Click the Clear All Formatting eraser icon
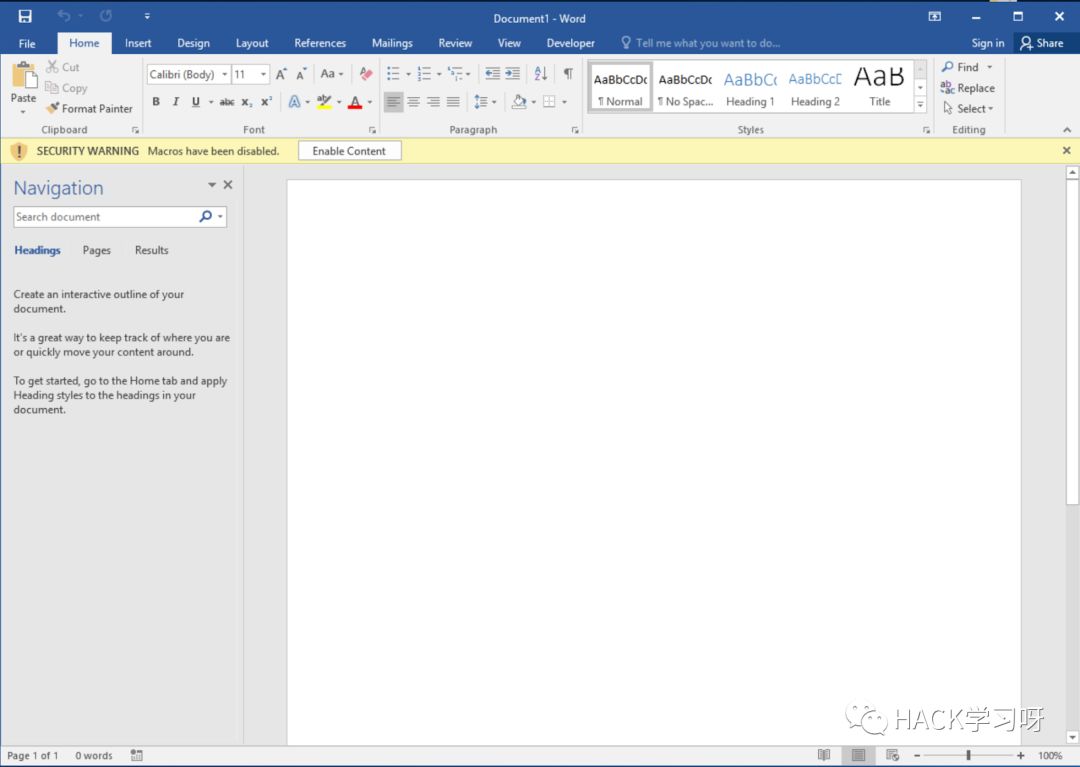This screenshot has height=767, width=1080. 366,74
